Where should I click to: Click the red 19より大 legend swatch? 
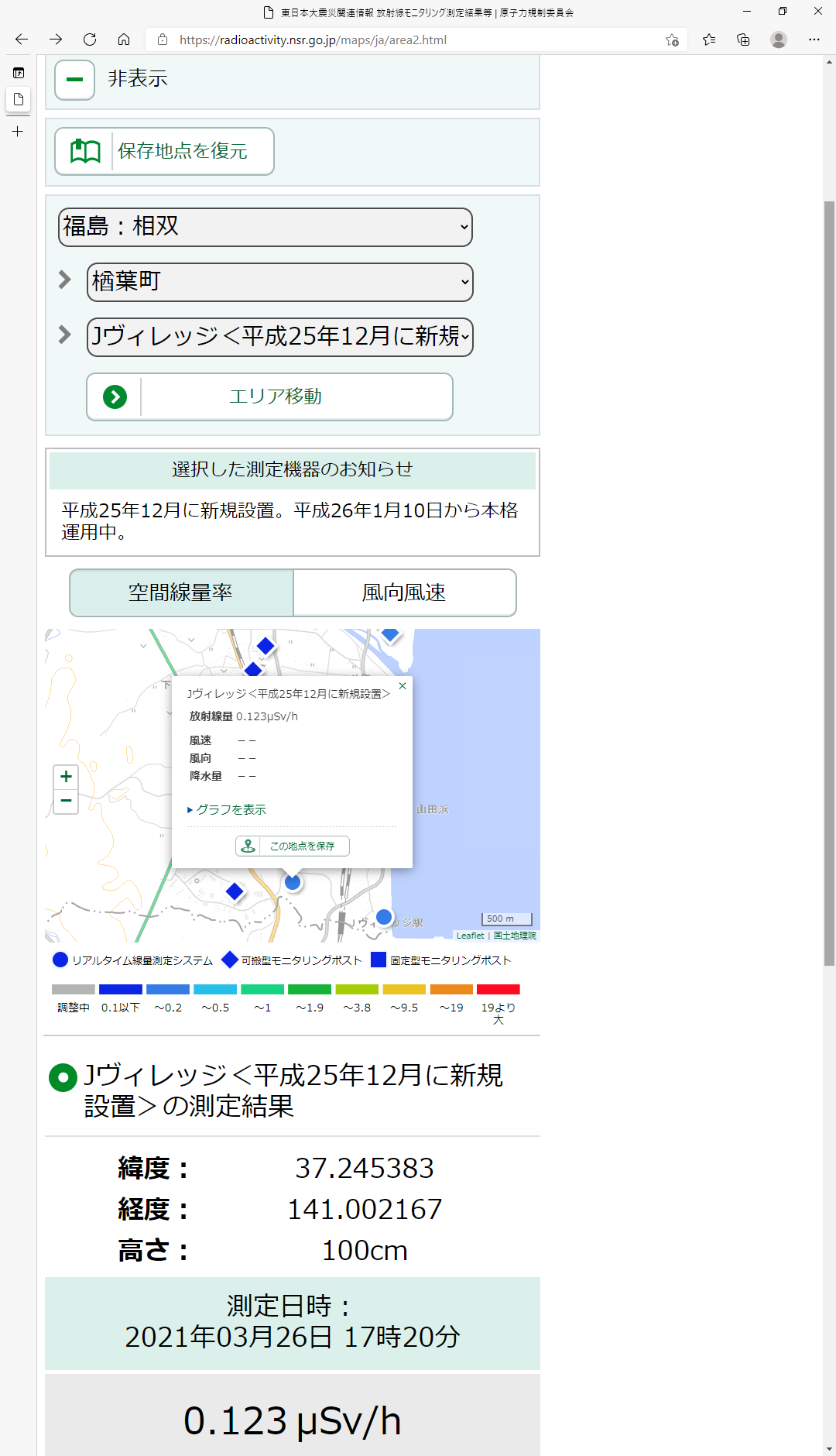(498, 989)
